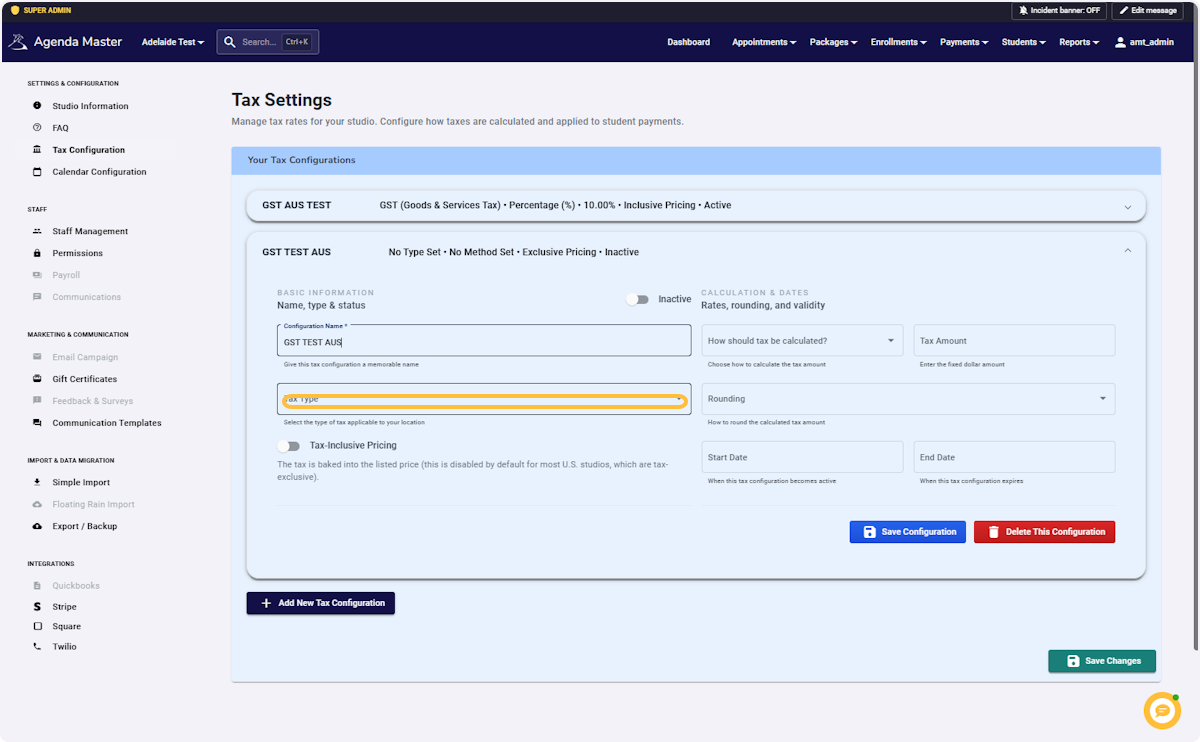Screen dimensions: 1200x742
Task: Click the Start Date field
Action: (802, 457)
